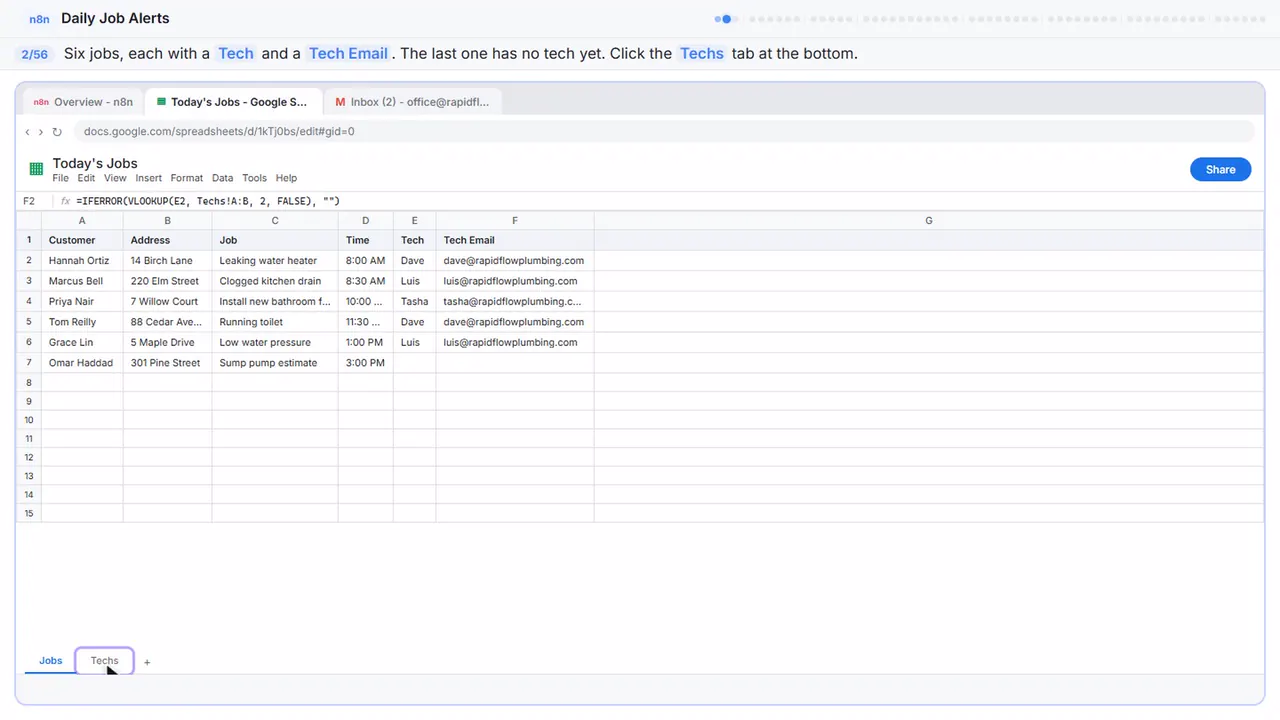Select the Jobs sheet tab
Viewport: 1280px width, 720px height.
point(51,661)
